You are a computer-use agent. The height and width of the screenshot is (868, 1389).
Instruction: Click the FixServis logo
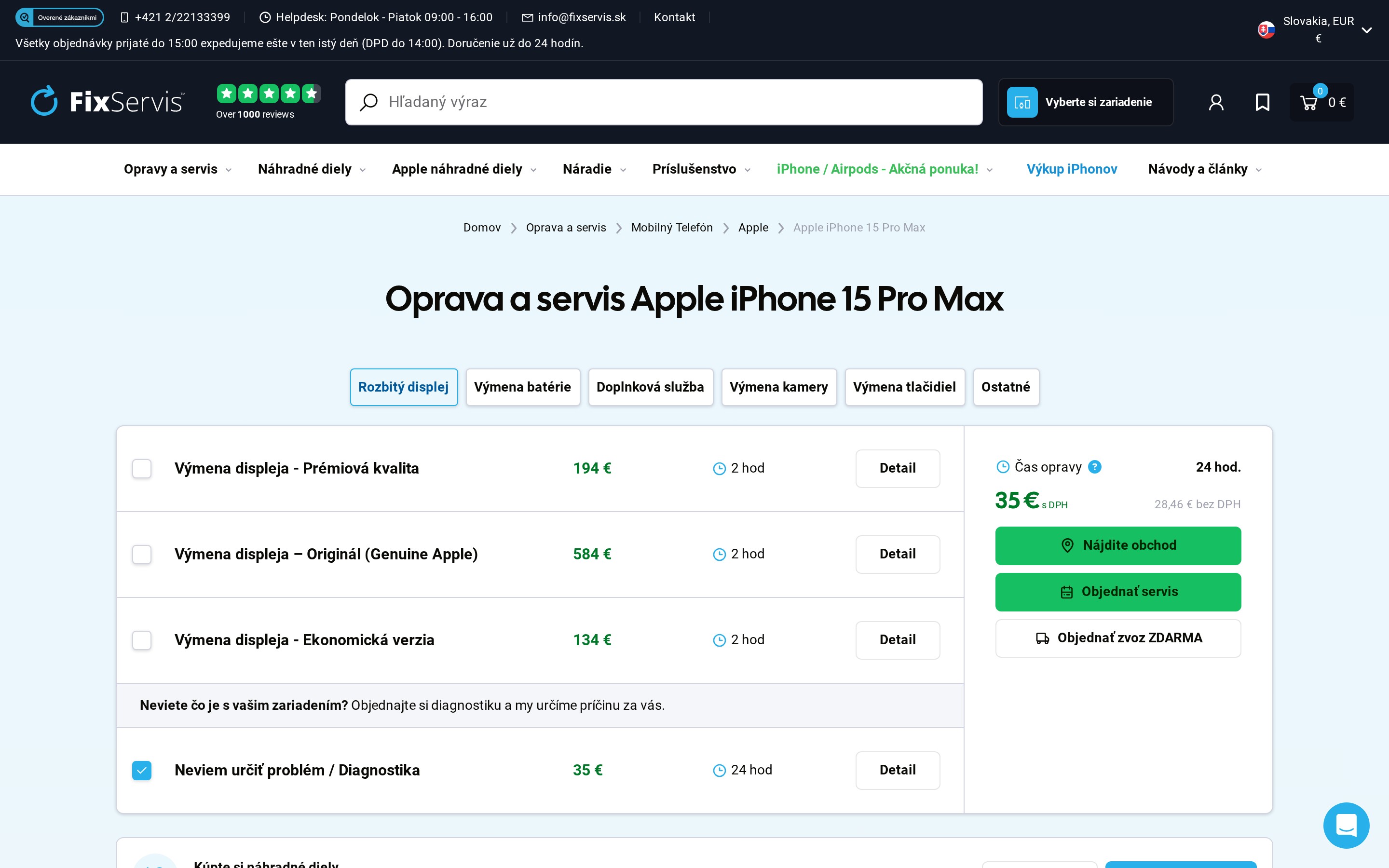pyautogui.click(x=108, y=101)
